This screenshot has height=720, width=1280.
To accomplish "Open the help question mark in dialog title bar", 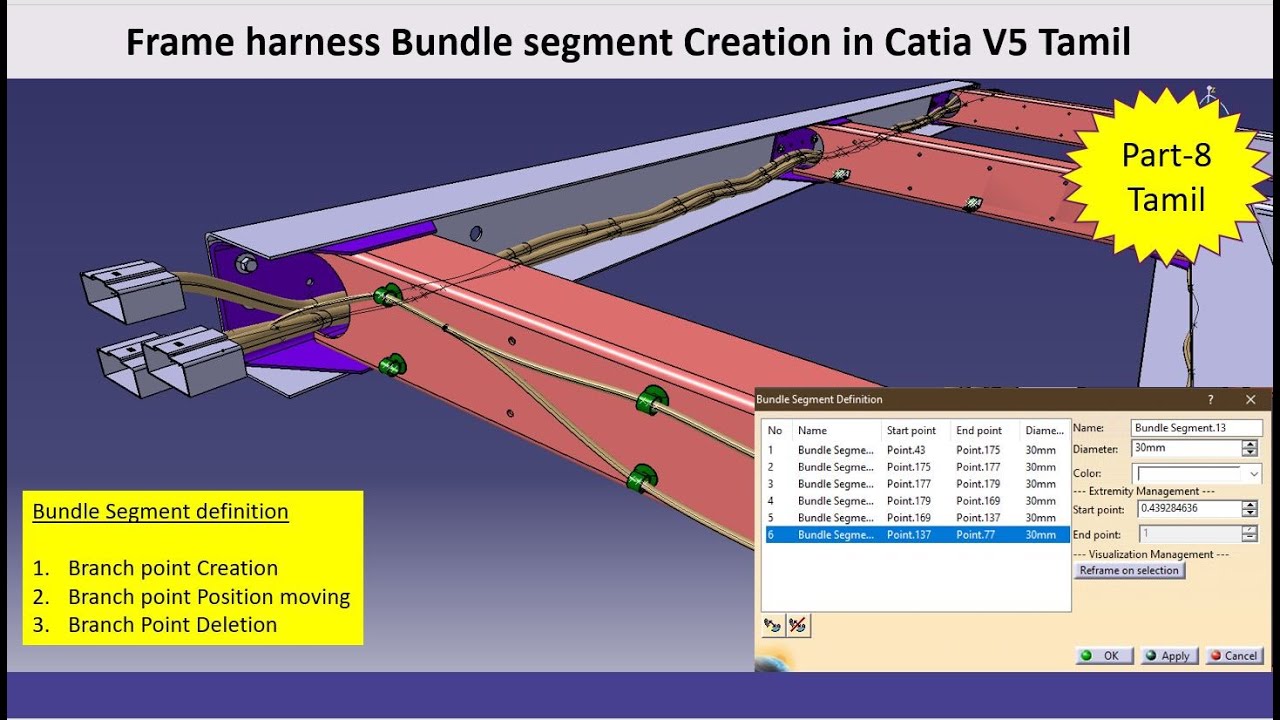I will pyautogui.click(x=1211, y=399).
